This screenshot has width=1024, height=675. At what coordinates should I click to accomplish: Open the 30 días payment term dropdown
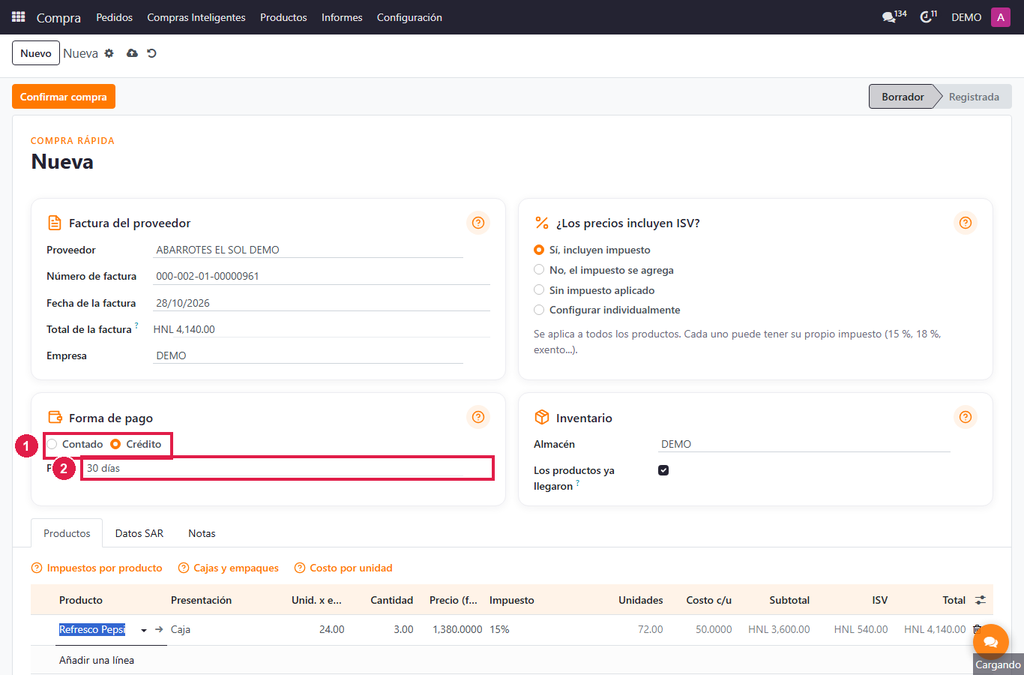click(287, 468)
